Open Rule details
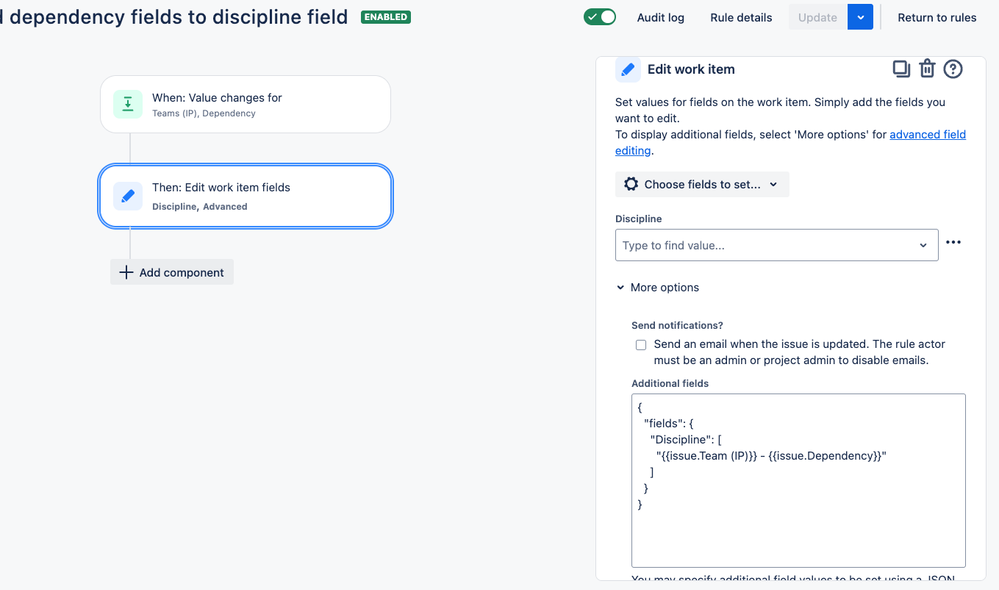The image size is (999, 590). coord(741,18)
